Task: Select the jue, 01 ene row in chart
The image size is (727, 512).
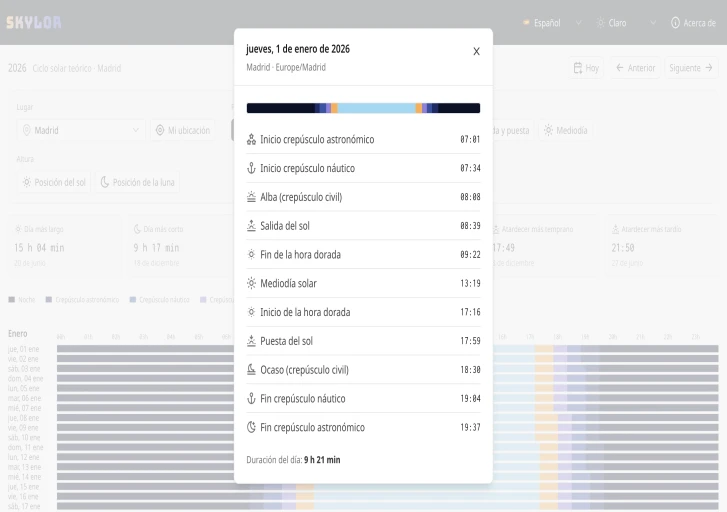Action: point(363,349)
